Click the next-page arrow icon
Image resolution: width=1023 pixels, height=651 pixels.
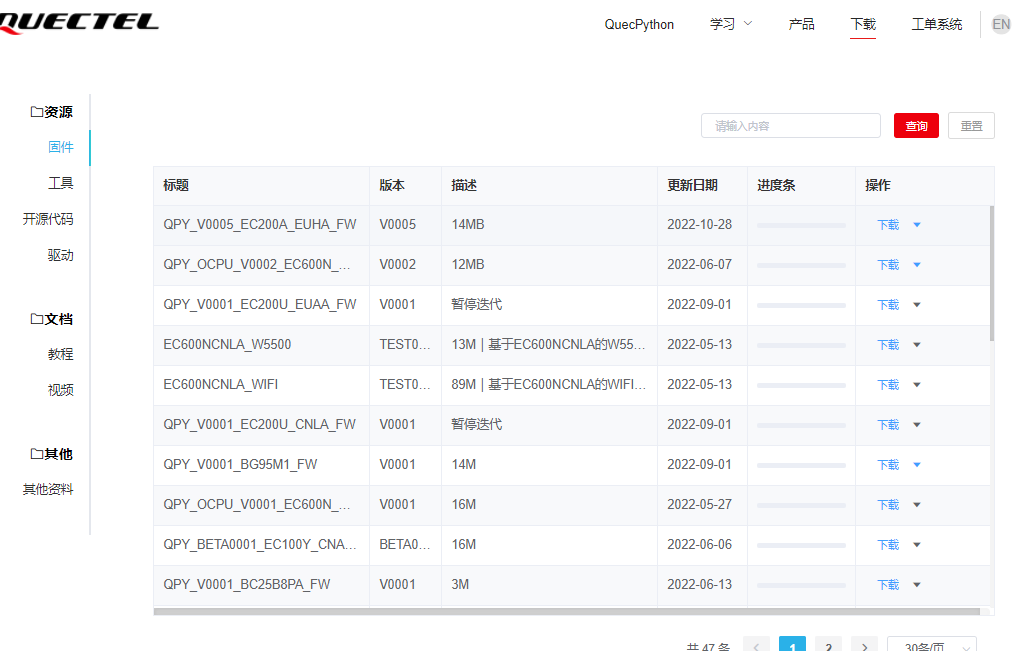click(864, 645)
